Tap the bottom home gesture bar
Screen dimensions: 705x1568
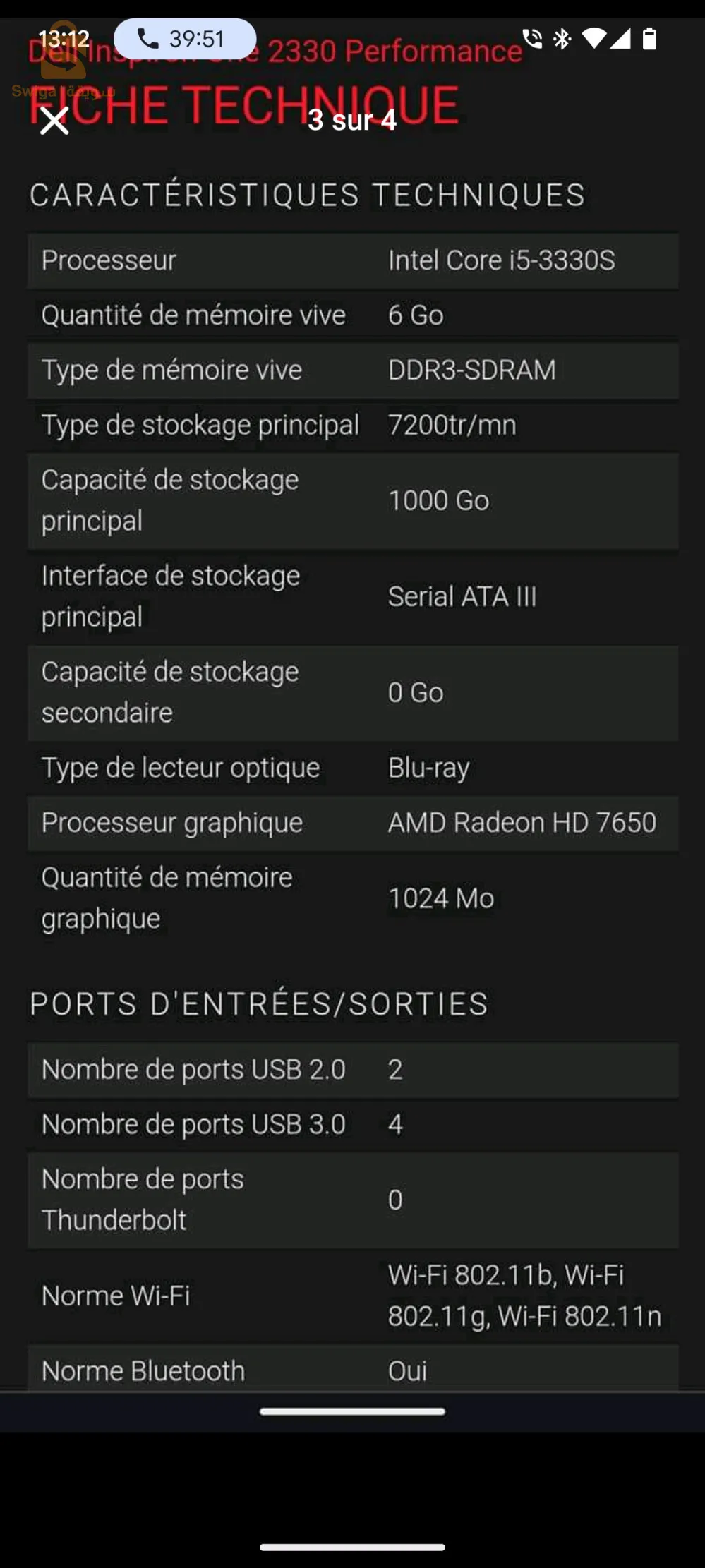[352, 1548]
